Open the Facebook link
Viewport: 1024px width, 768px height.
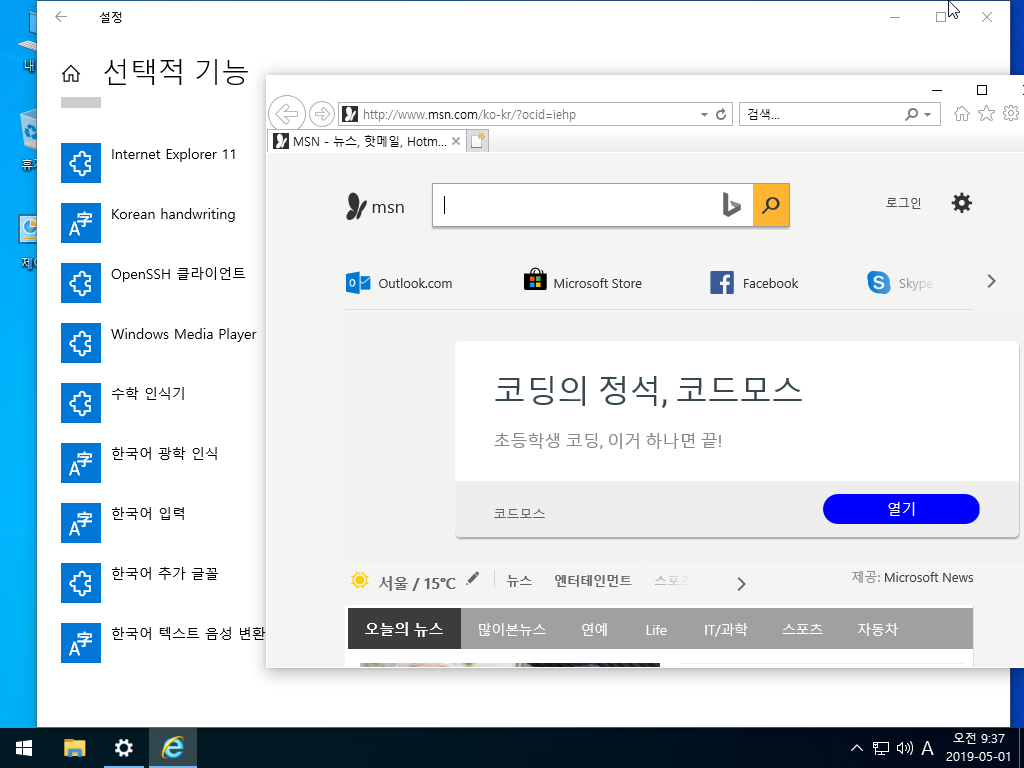pyautogui.click(x=754, y=283)
